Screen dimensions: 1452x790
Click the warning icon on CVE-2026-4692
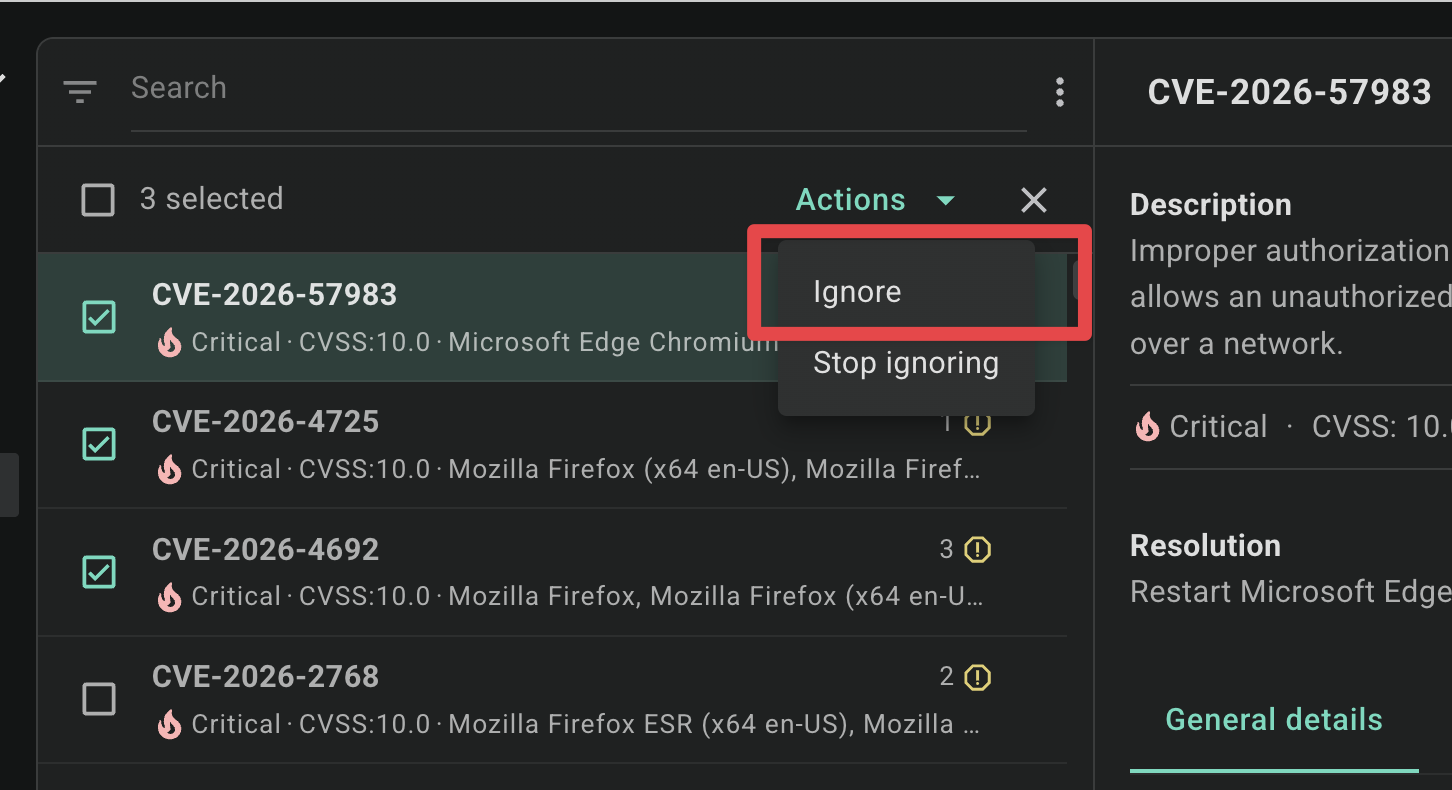click(977, 549)
